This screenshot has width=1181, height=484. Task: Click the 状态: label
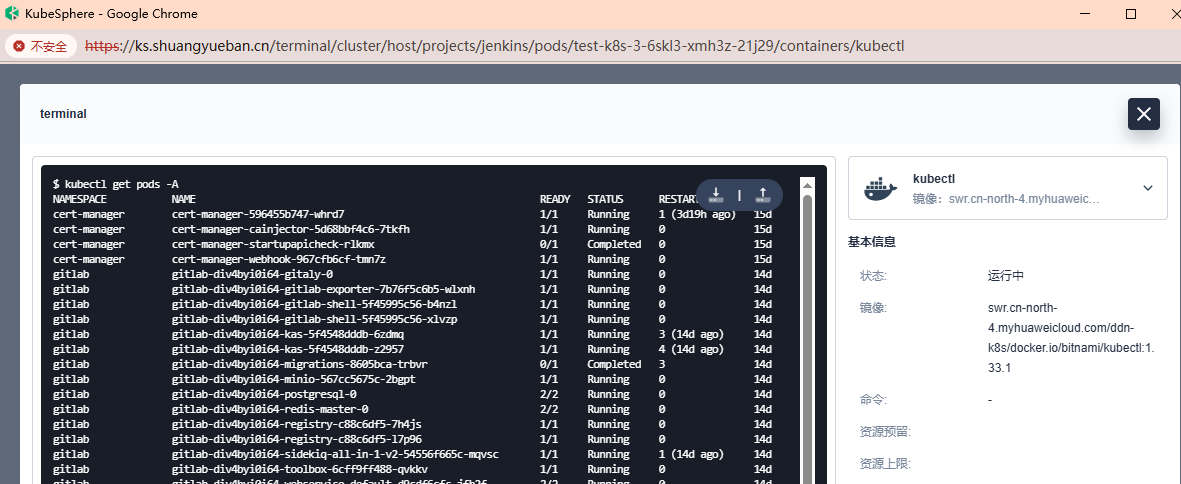(x=874, y=275)
